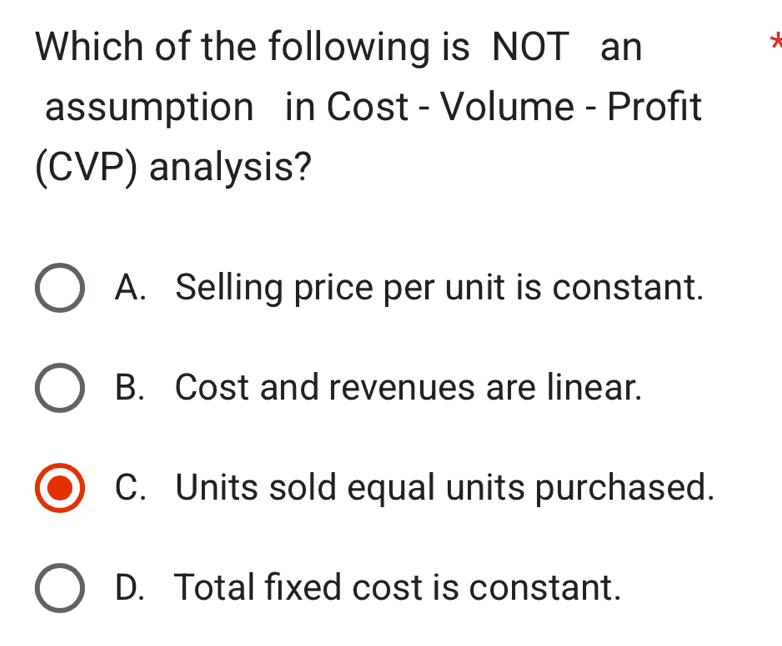
Task: Click the 'Units sold equal units purchased' label
Action: [x=445, y=487]
